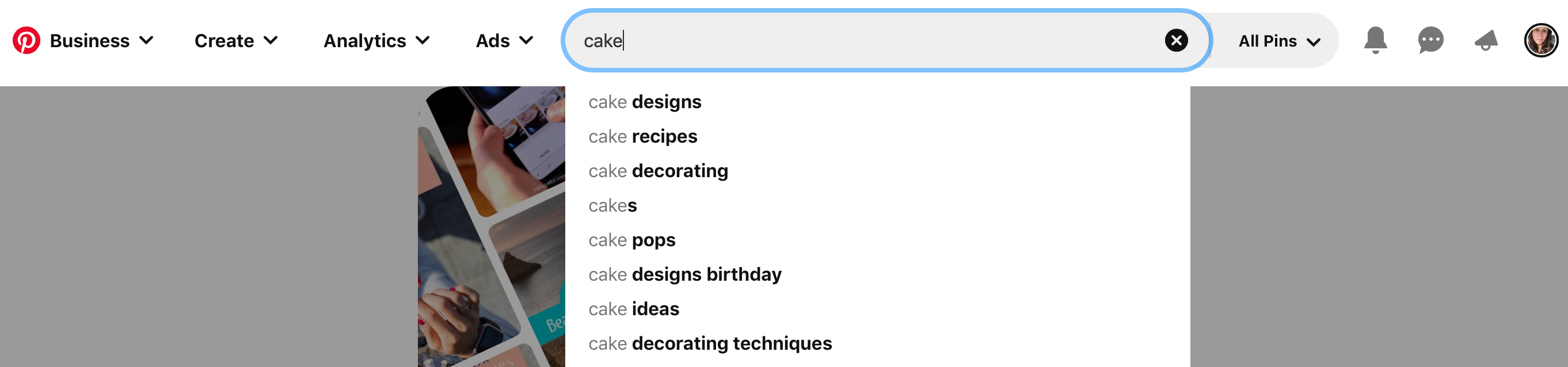Open the notifications bell
This screenshot has width=1568, height=367.
tap(1375, 40)
